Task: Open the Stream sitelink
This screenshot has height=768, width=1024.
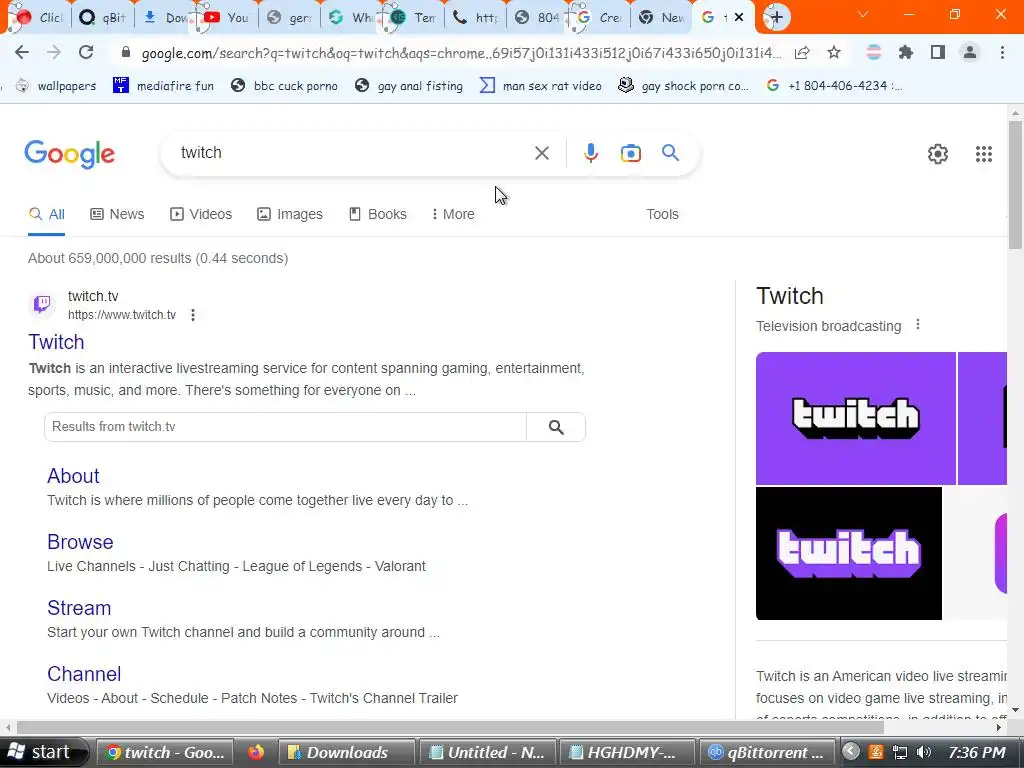Action: (x=79, y=608)
